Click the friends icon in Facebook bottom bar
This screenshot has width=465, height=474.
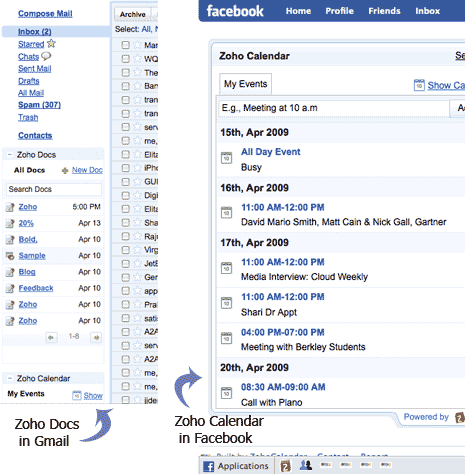305,465
